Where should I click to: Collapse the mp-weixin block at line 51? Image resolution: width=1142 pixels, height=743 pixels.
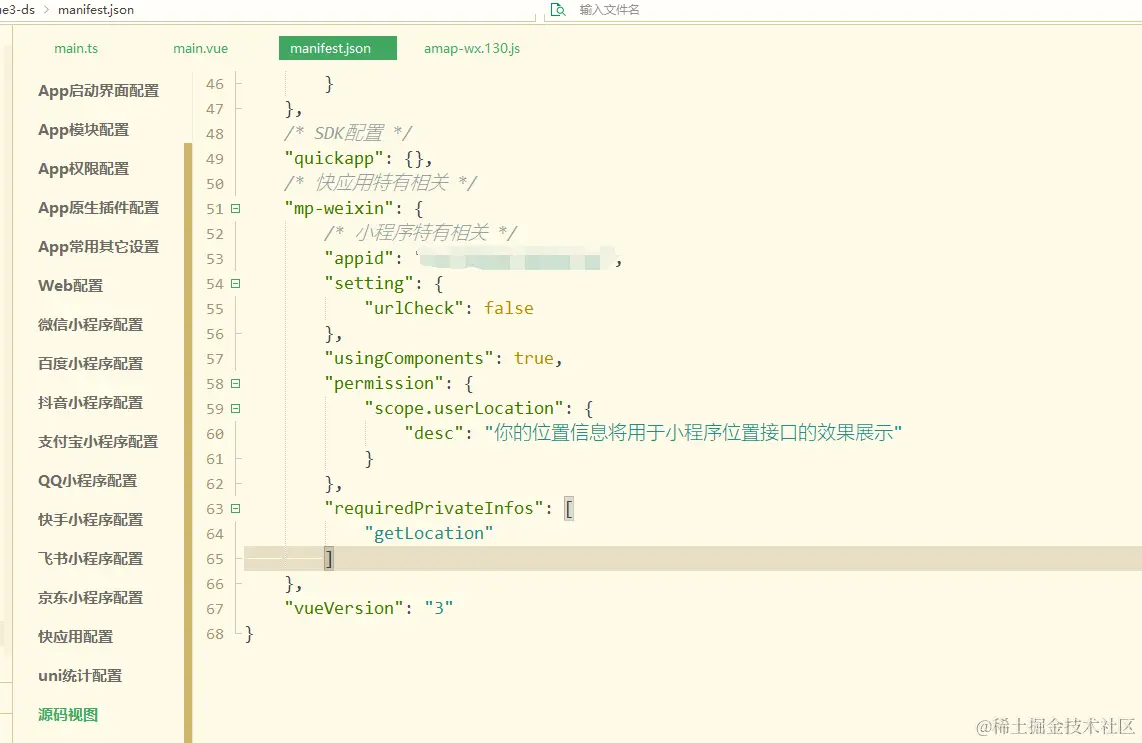[x=235, y=208]
